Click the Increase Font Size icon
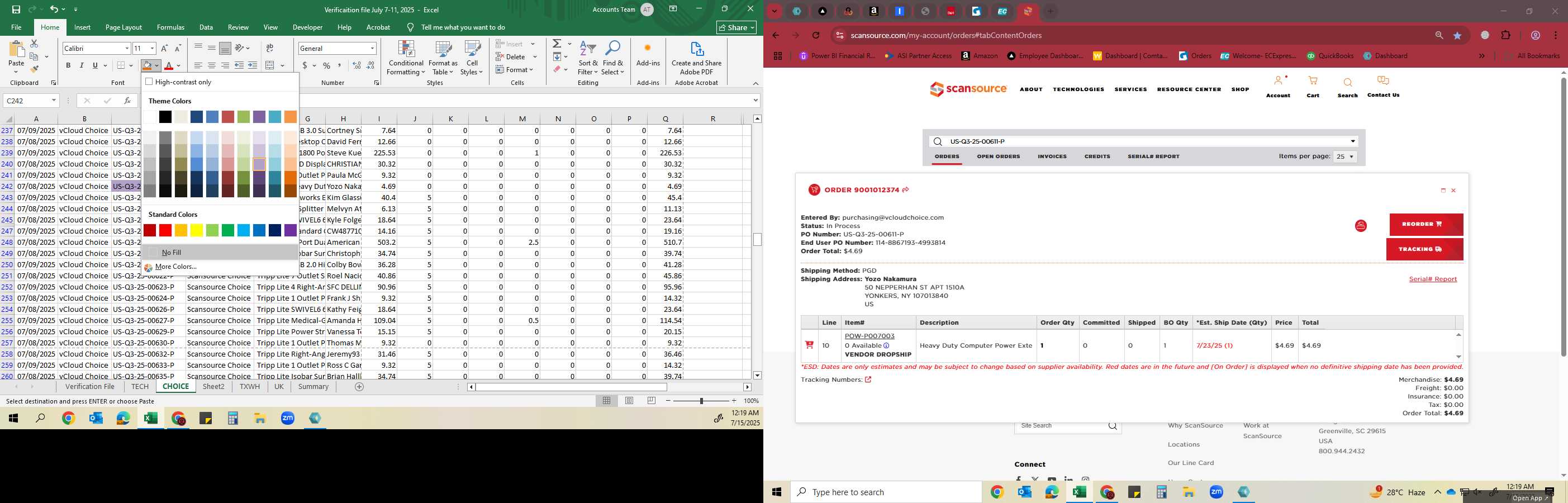The image size is (1568, 503). (164, 48)
